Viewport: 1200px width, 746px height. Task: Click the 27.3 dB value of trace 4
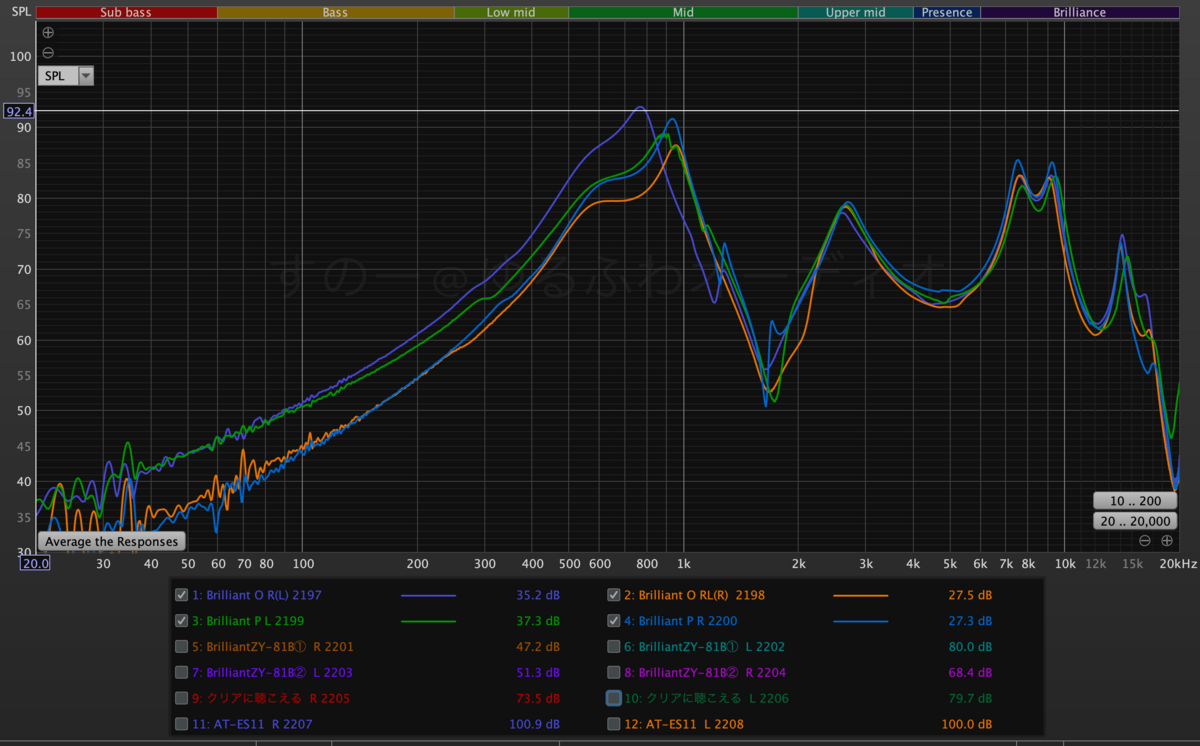tap(970, 621)
